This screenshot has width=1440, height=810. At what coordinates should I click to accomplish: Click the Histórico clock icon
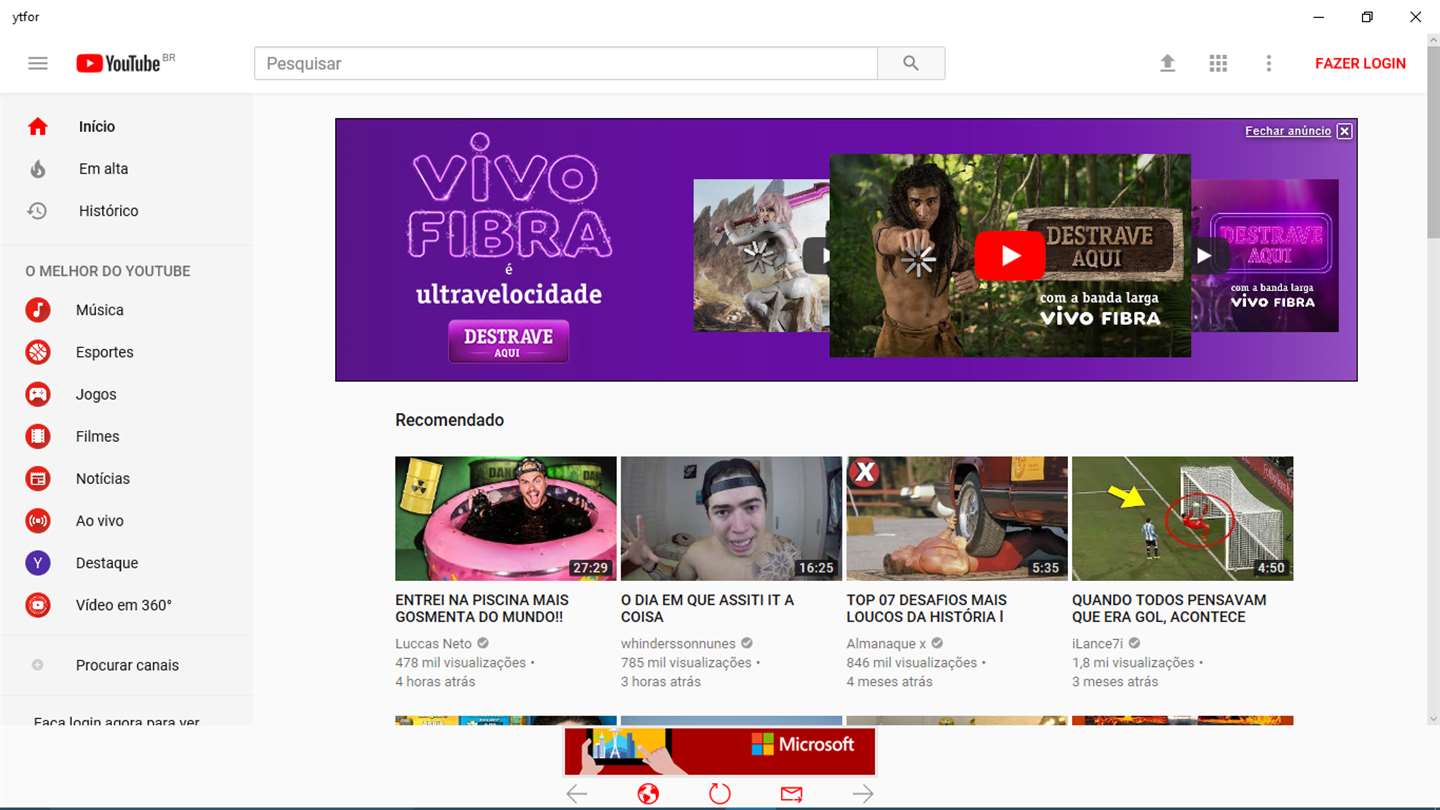(x=37, y=211)
